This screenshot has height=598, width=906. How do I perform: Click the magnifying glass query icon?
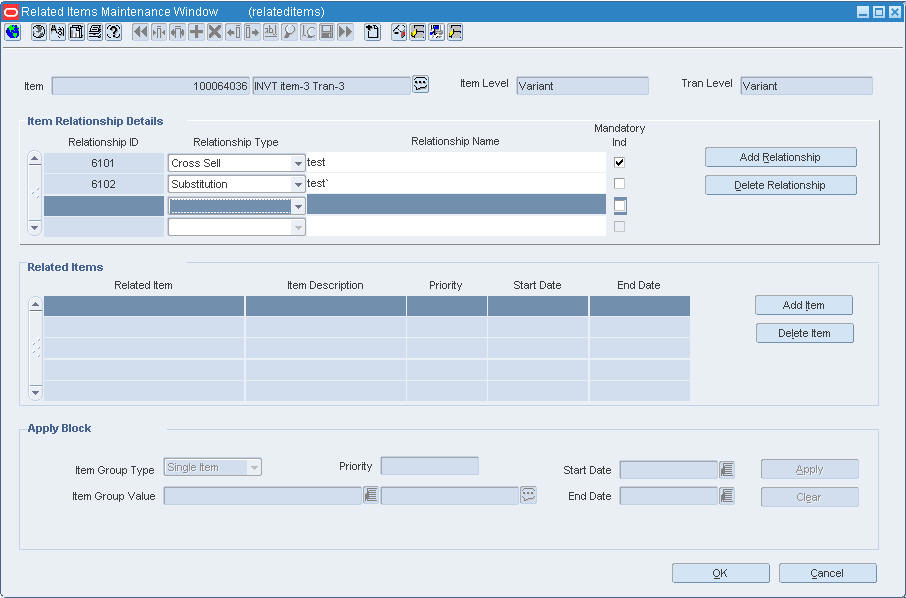[289, 32]
